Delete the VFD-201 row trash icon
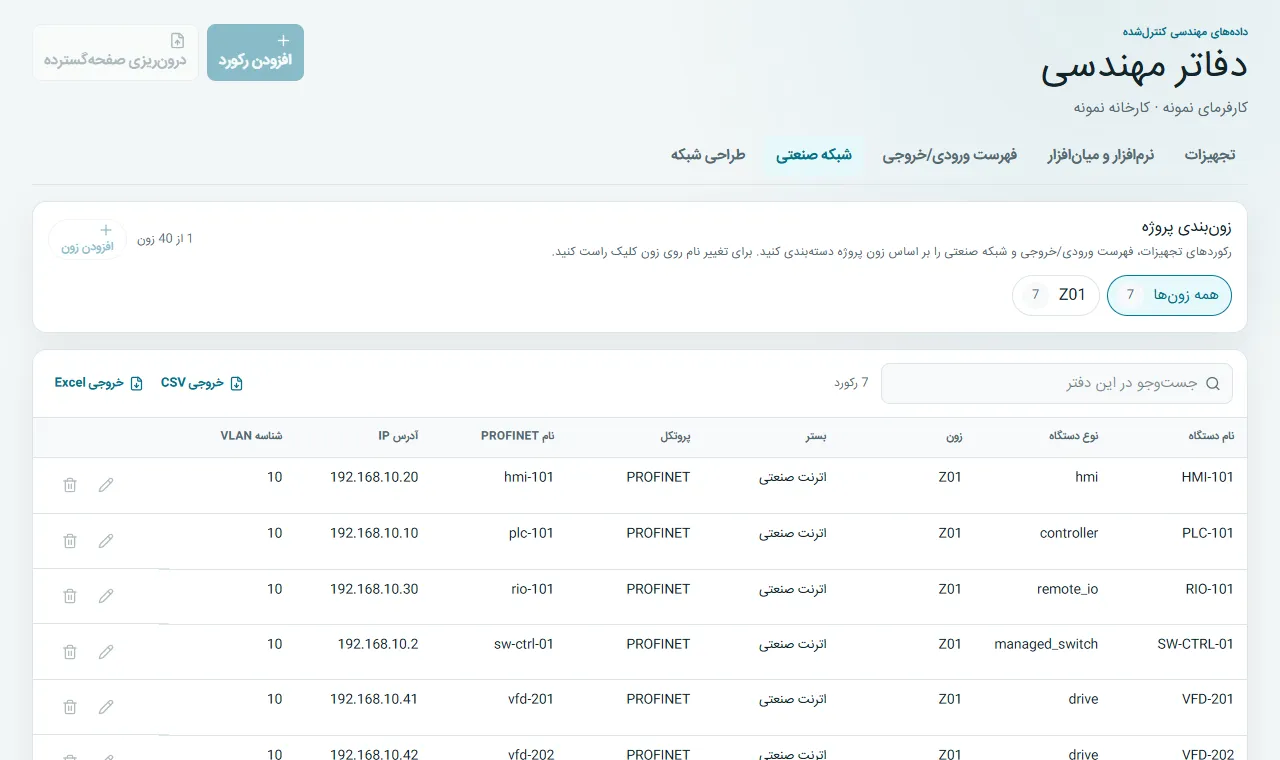The height and width of the screenshot is (760, 1280). (x=70, y=707)
